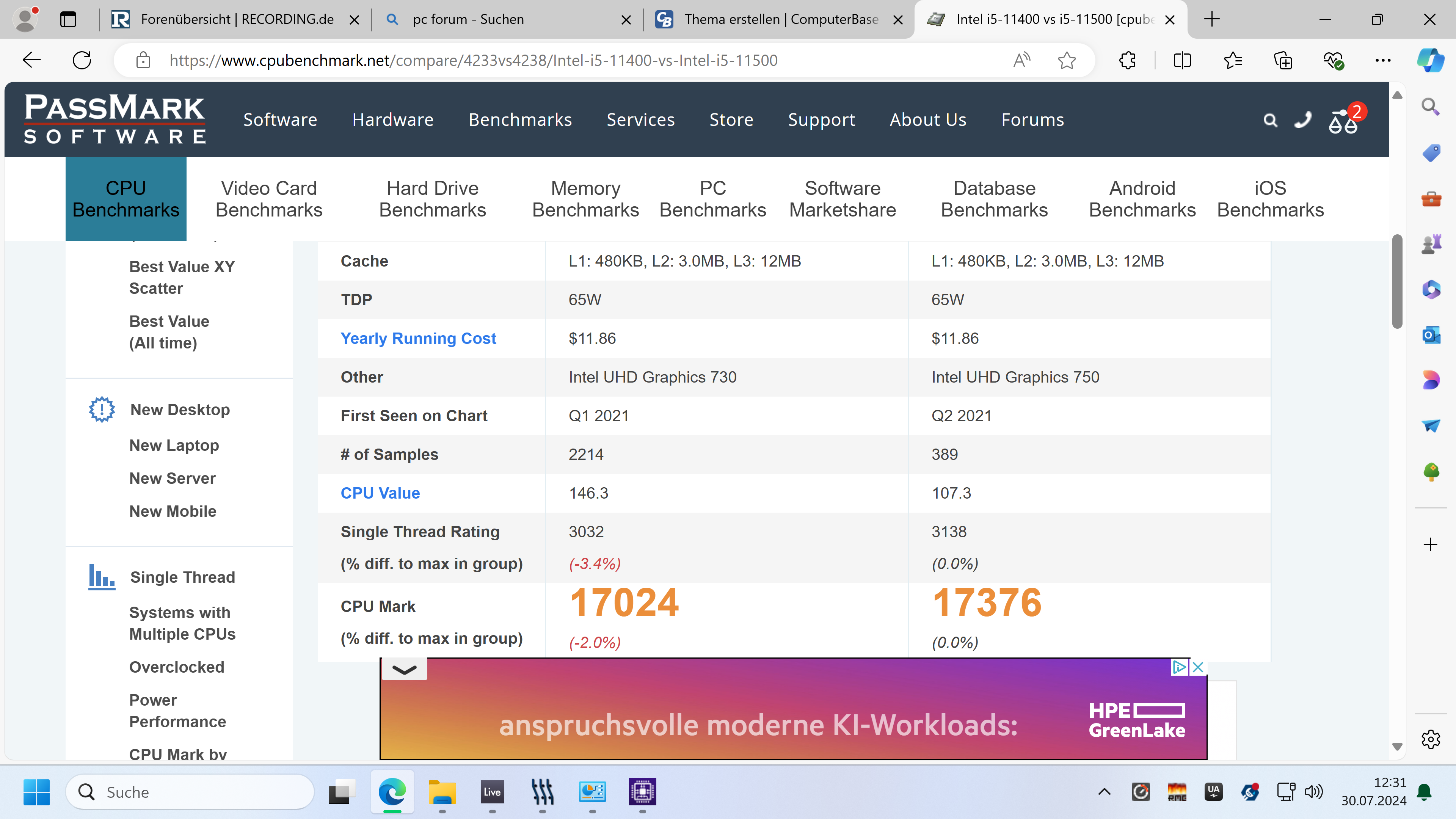The width and height of the screenshot is (1456, 819).
Task: Open the Benchmarks menu in header
Action: click(x=520, y=120)
